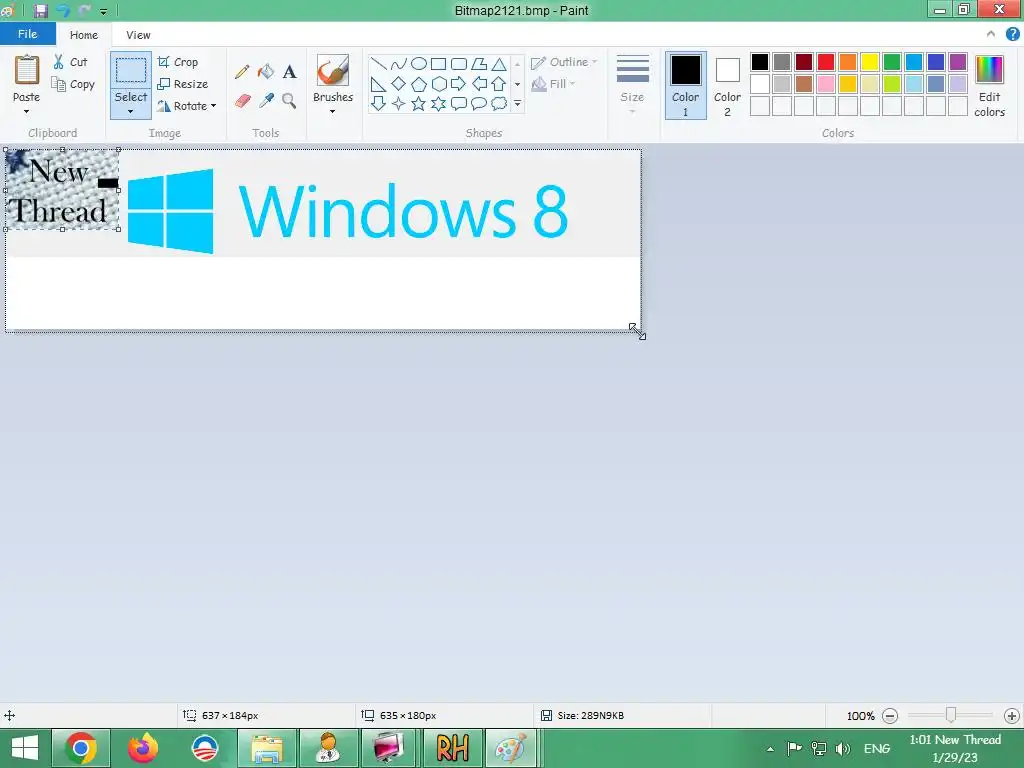Zoom out with the minus button

pos(889,716)
